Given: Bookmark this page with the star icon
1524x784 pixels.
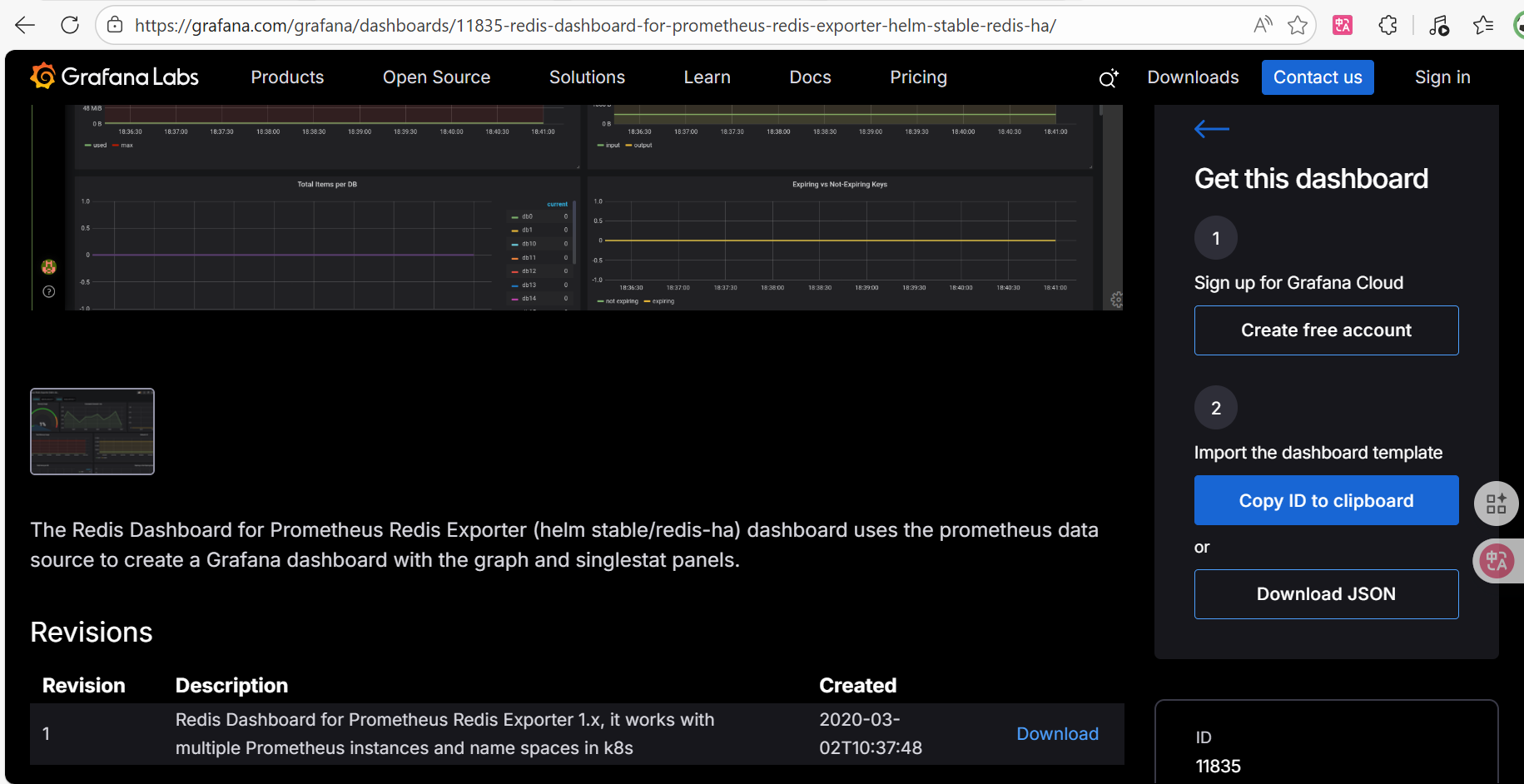Looking at the screenshot, I should [1297, 25].
